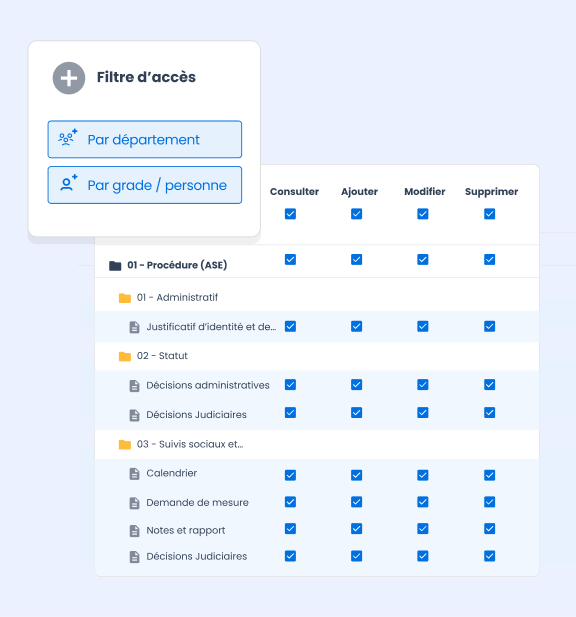Click the Calendrier label

click(x=172, y=473)
